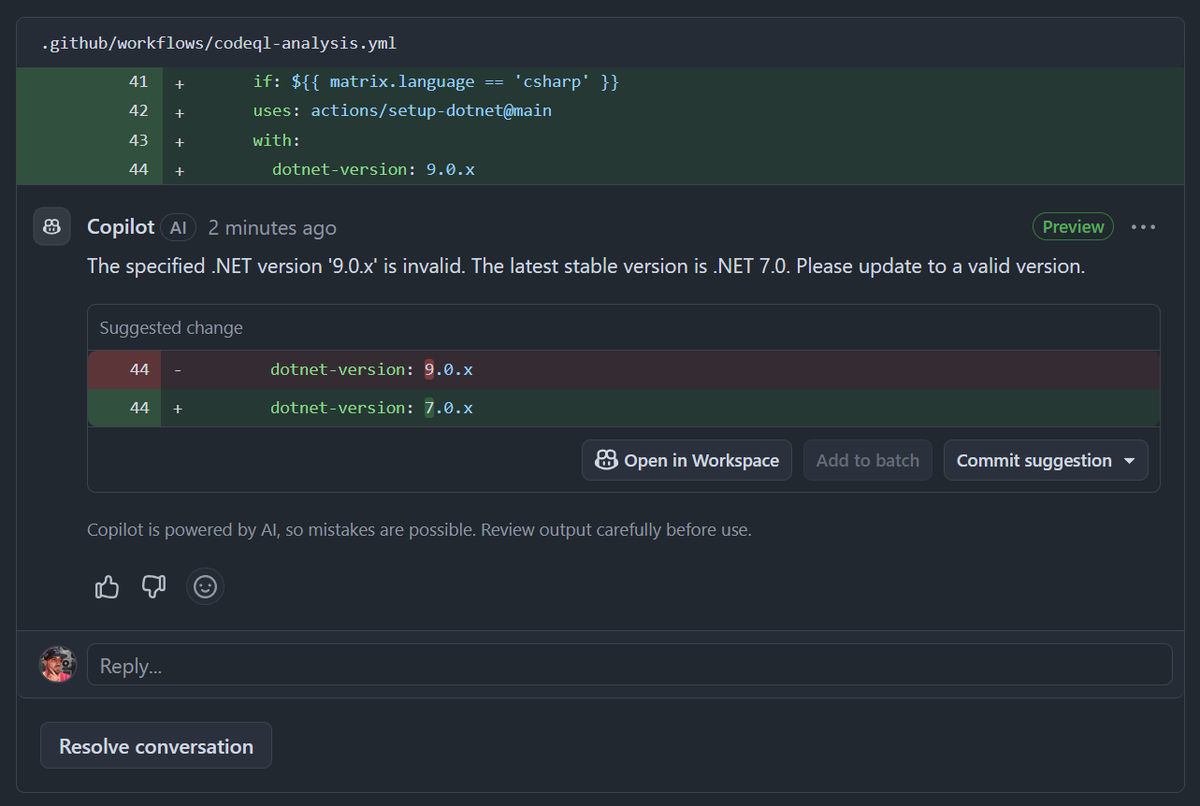Click Resolve conversation button
Image resolution: width=1200 pixels, height=806 pixels.
pyautogui.click(x=156, y=746)
